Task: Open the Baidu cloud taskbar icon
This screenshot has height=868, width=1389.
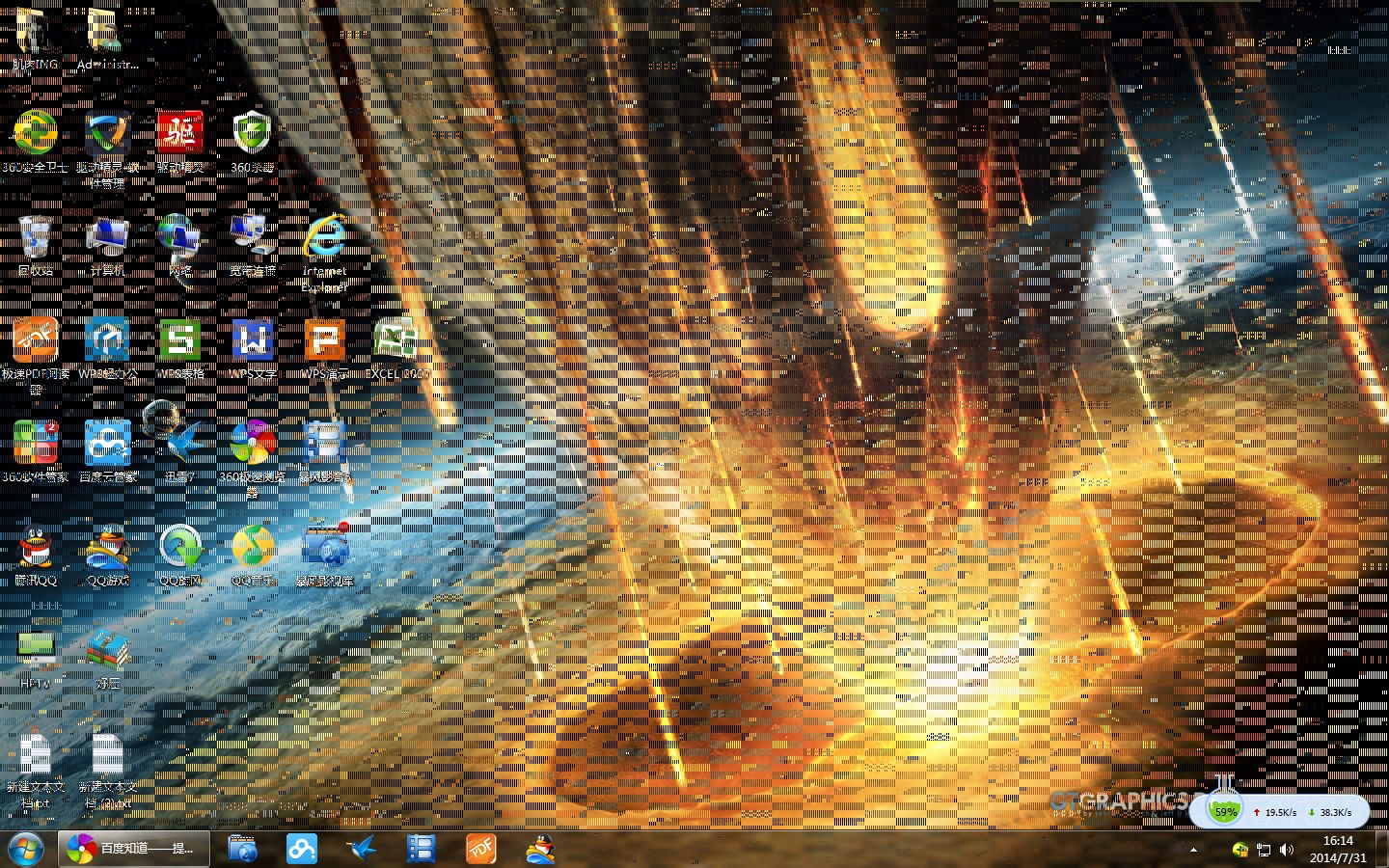Action: 302,849
